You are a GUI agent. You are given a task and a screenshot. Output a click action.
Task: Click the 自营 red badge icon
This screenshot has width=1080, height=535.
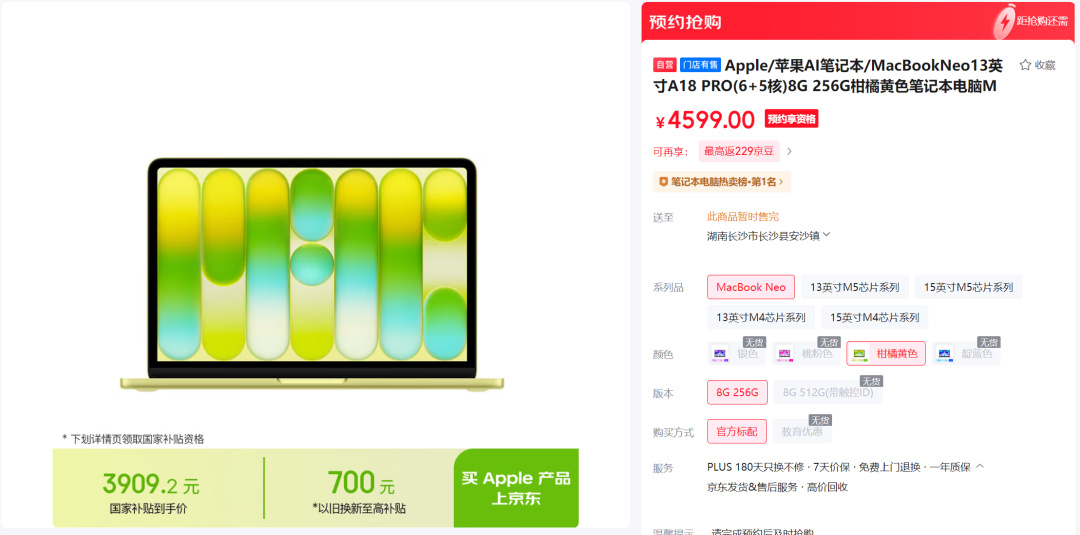click(x=665, y=65)
